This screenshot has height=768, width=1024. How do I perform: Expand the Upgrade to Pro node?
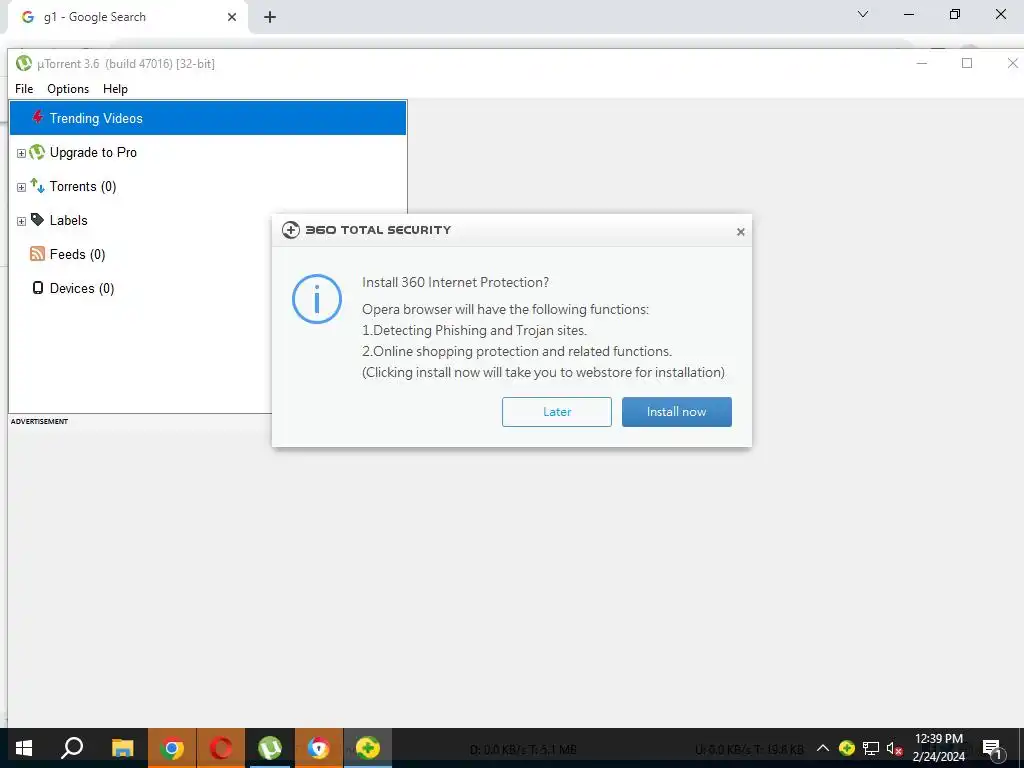(21, 153)
